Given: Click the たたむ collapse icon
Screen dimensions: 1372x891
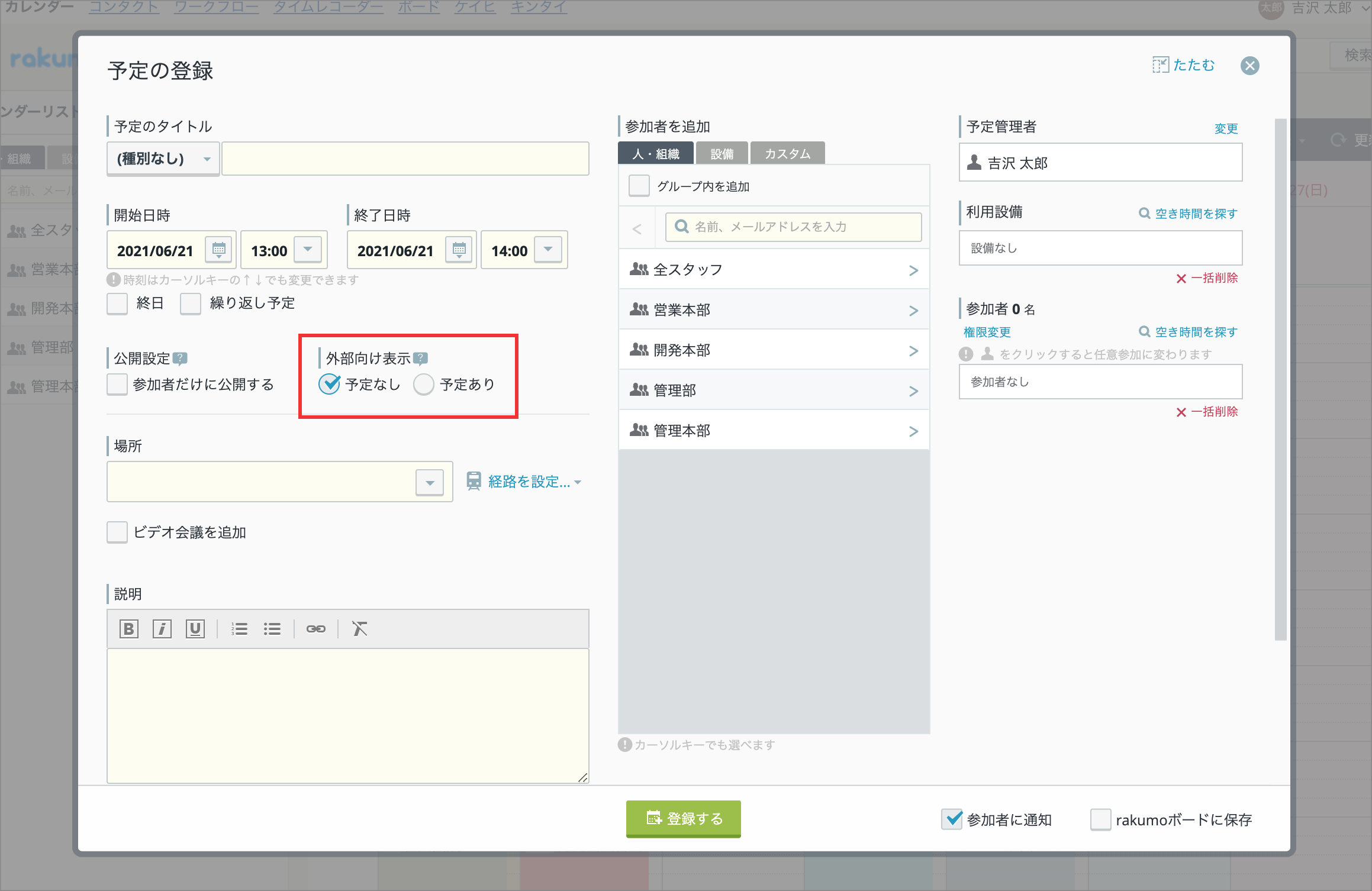Looking at the screenshot, I should (1160, 65).
